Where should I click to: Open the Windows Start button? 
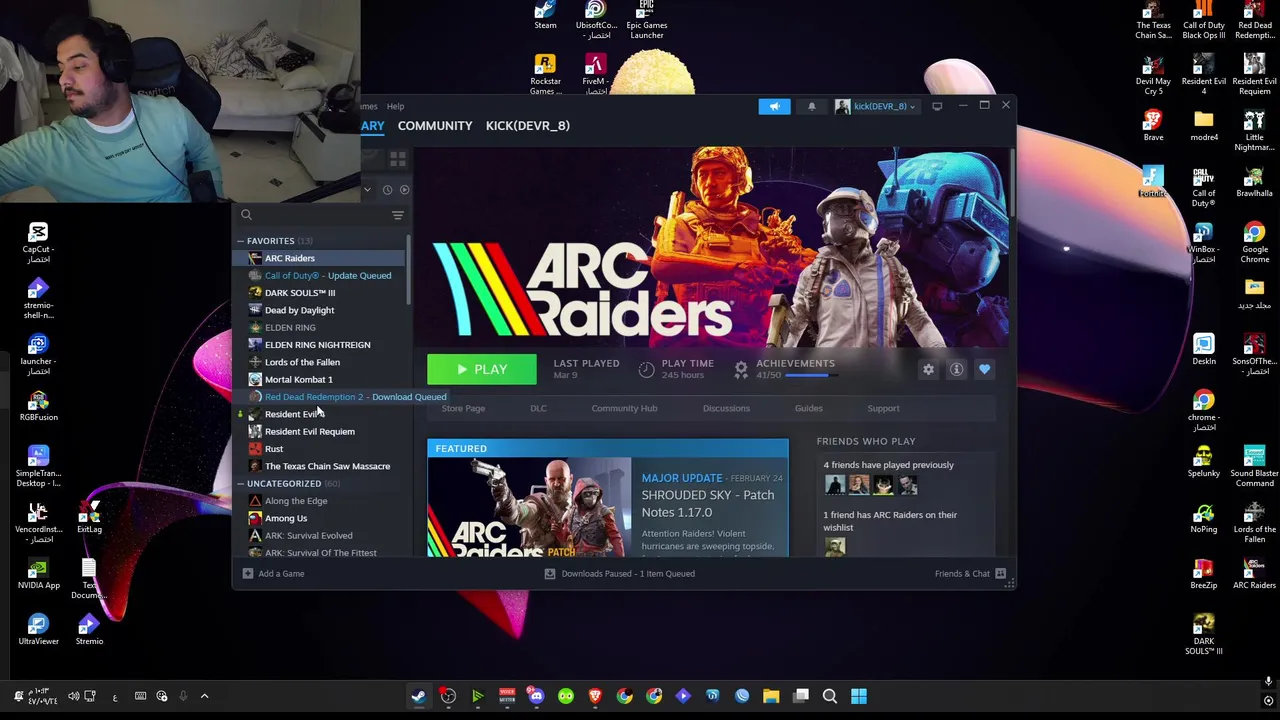[x=859, y=696]
